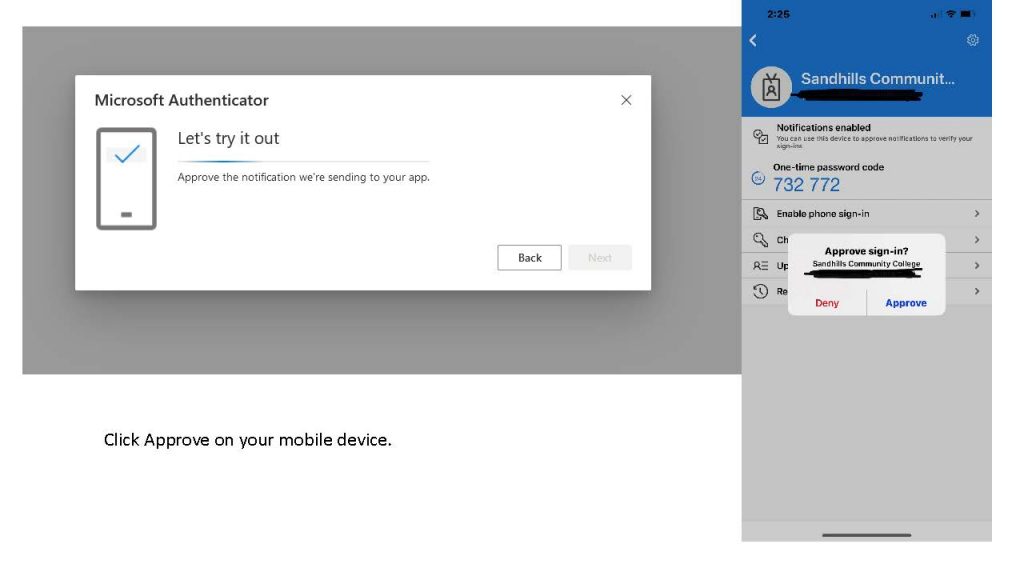Screen dimensions: 1024x576
Task: Click the greyed-out Next button
Action: (600, 257)
